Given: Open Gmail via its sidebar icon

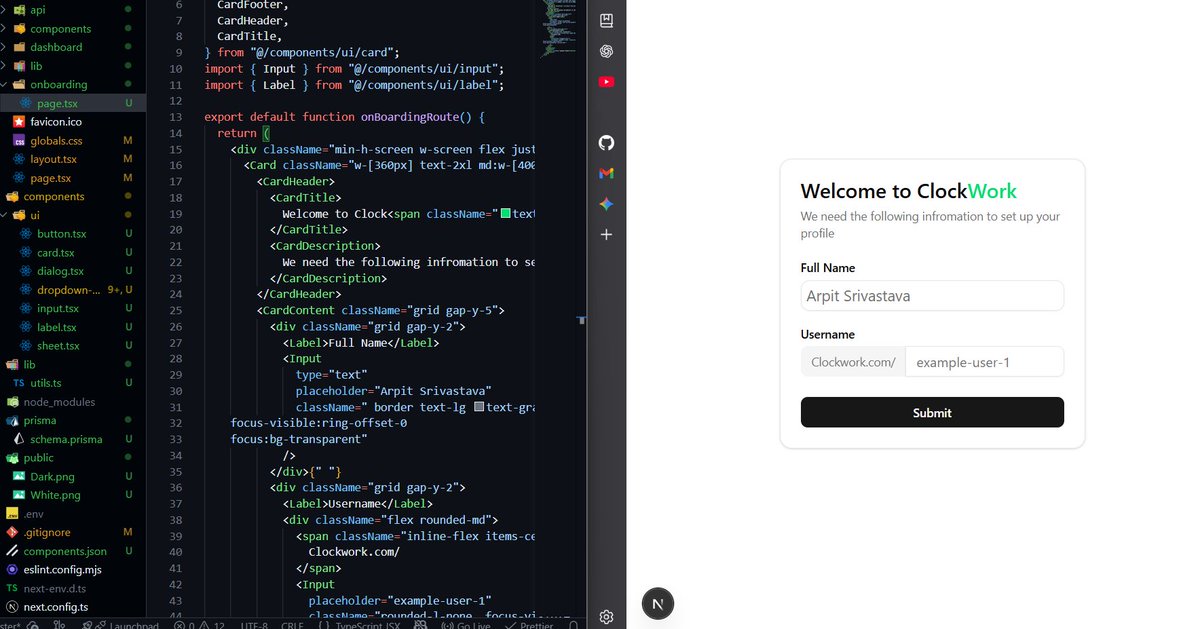Looking at the screenshot, I should coord(606,173).
